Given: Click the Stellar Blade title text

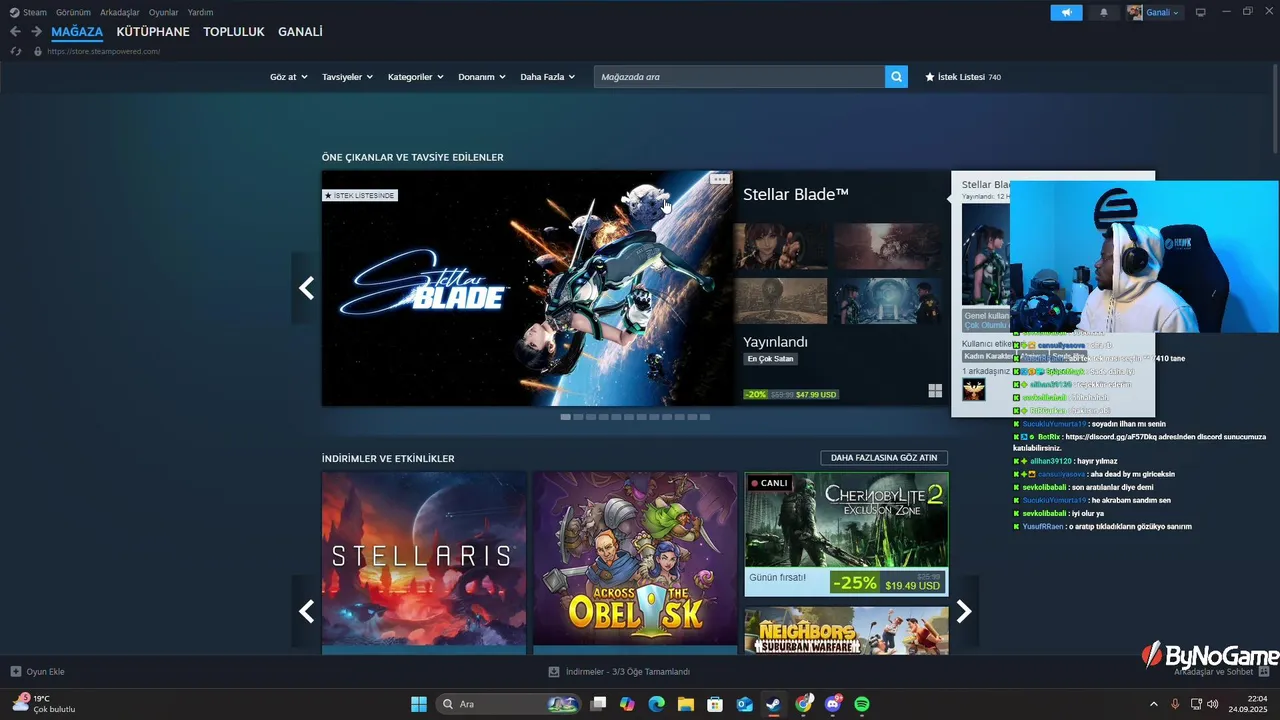Looking at the screenshot, I should 796,194.
